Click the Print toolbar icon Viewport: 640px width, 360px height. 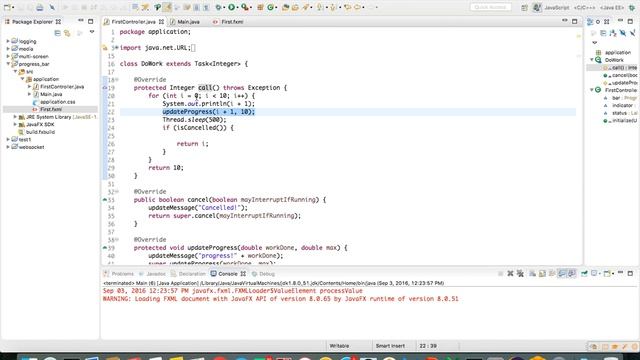click(40, 7)
